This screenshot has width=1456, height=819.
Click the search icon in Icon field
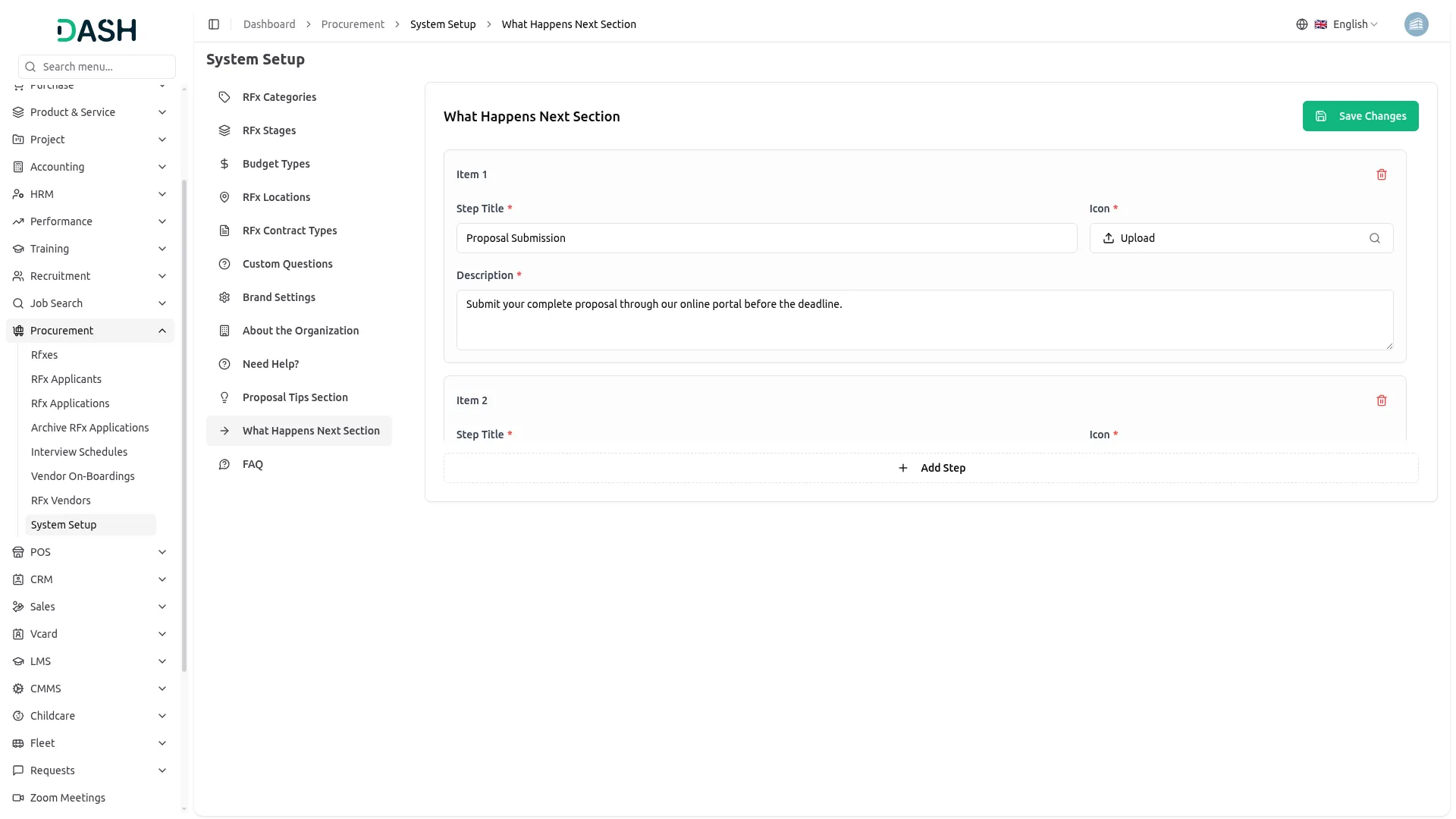click(1374, 238)
